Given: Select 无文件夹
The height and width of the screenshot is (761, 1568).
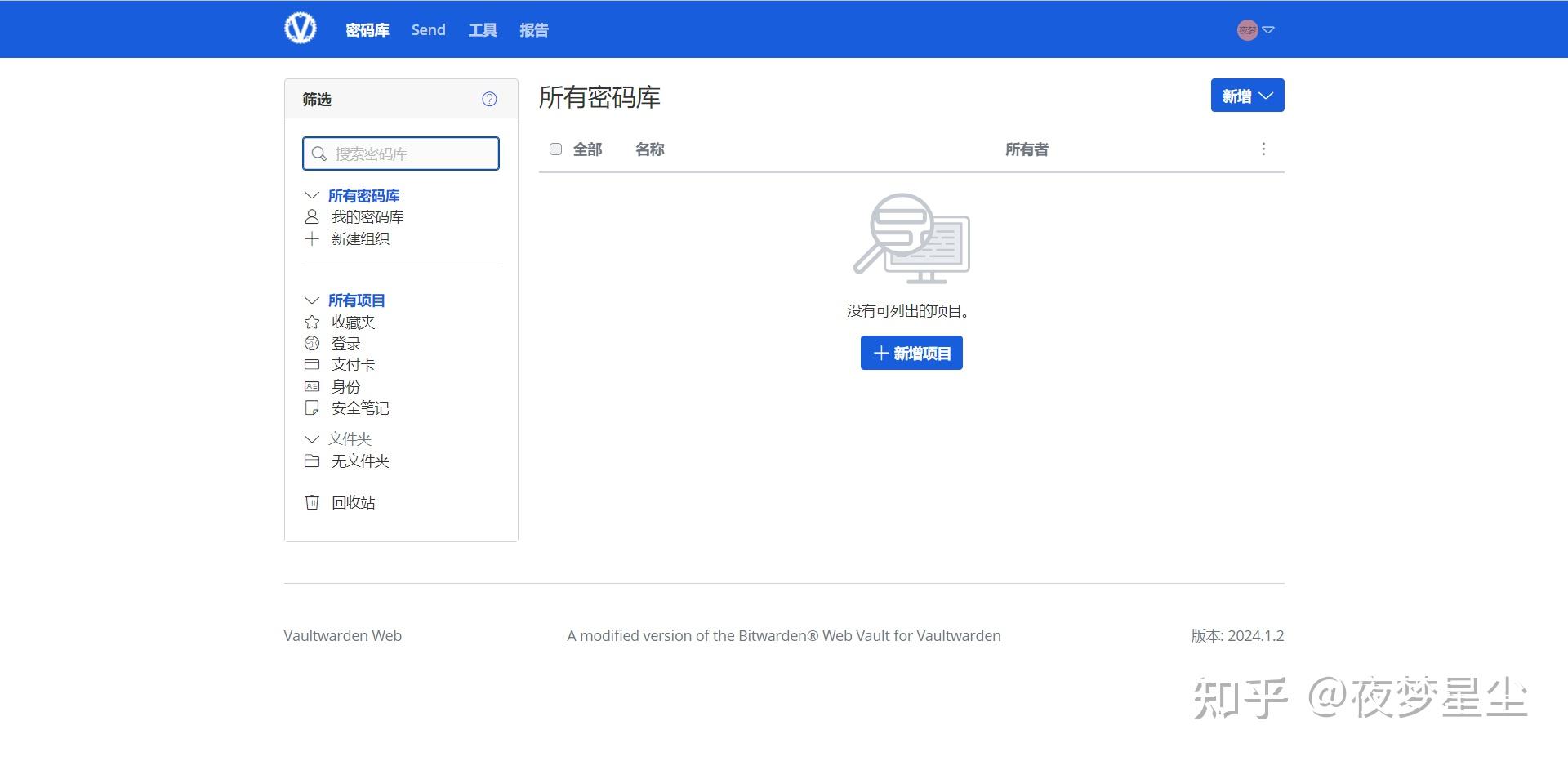Looking at the screenshot, I should (360, 461).
